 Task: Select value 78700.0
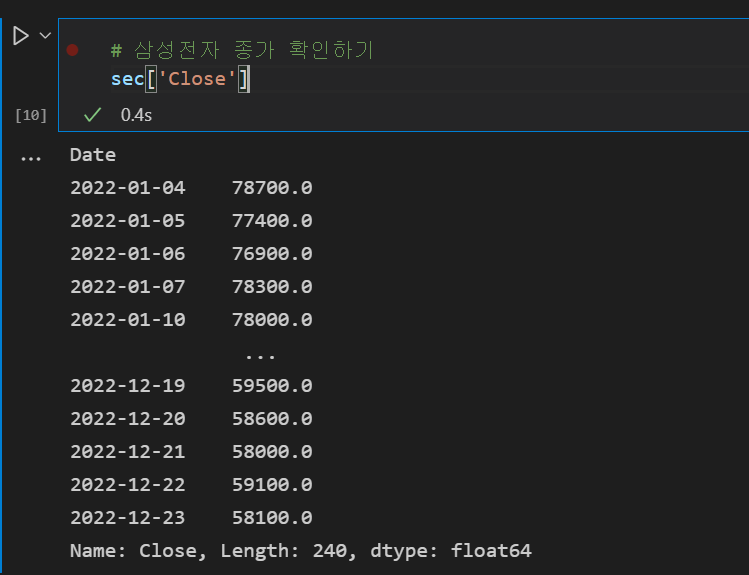click(272, 188)
